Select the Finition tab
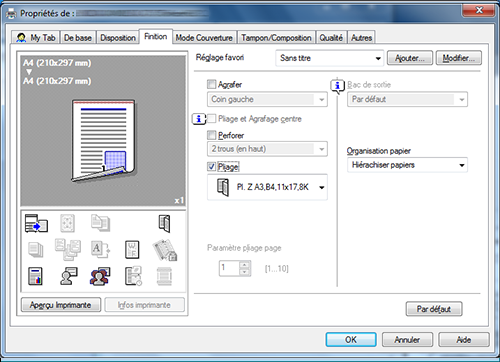 pos(156,36)
